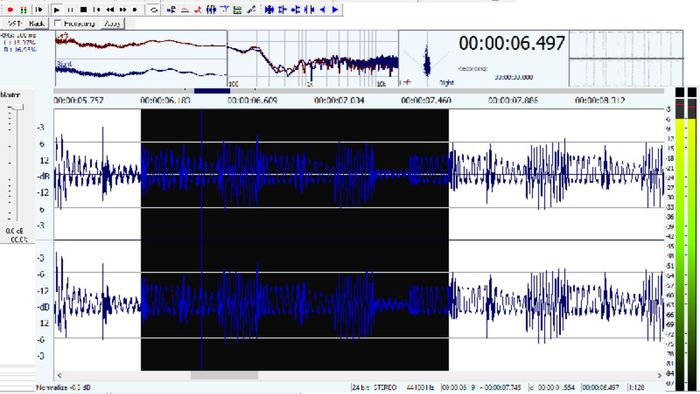This screenshot has height=394, width=700.
Task: Rewind using the double left arrow button
Action: (110, 9)
